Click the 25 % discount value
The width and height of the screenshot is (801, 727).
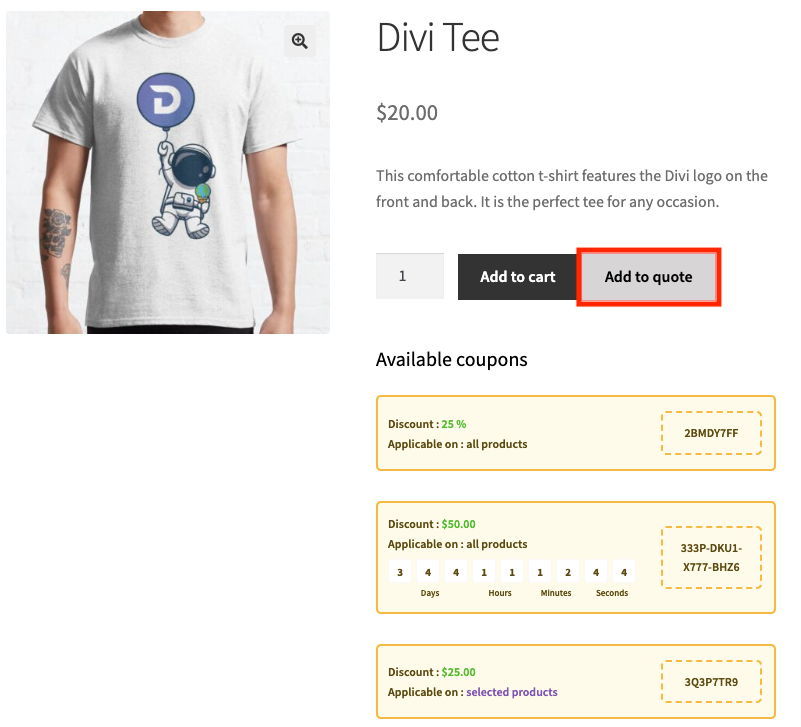(x=453, y=424)
